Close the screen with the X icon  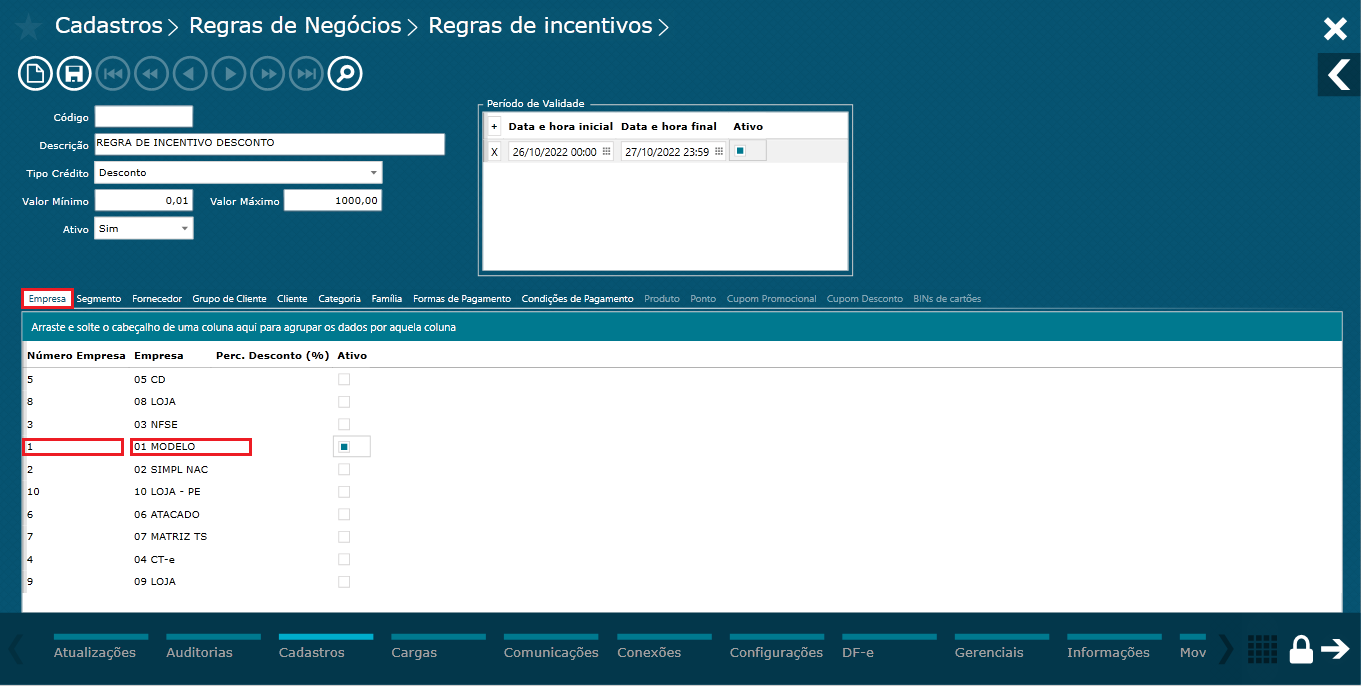coord(1335,28)
